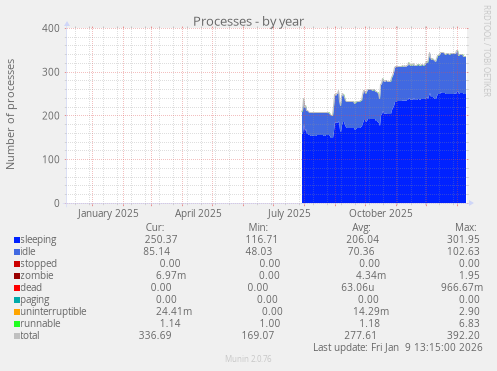
Task: Click the total maximum value 392.20
Action: (463, 335)
